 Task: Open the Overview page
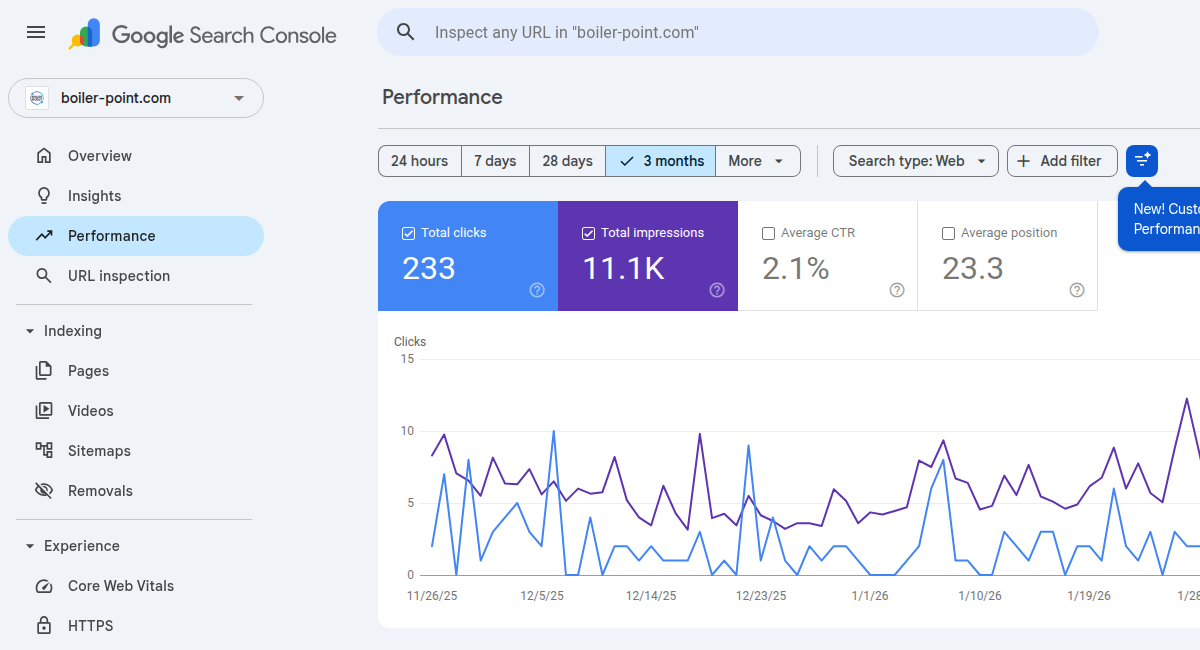pyautogui.click(x=99, y=156)
